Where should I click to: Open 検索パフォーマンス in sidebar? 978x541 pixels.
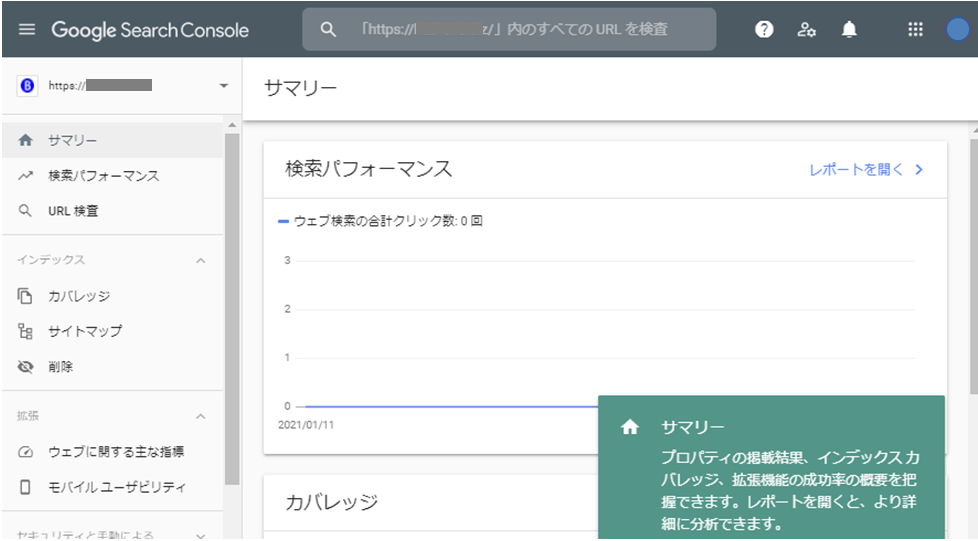pyautogui.click(x=112, y=176)
